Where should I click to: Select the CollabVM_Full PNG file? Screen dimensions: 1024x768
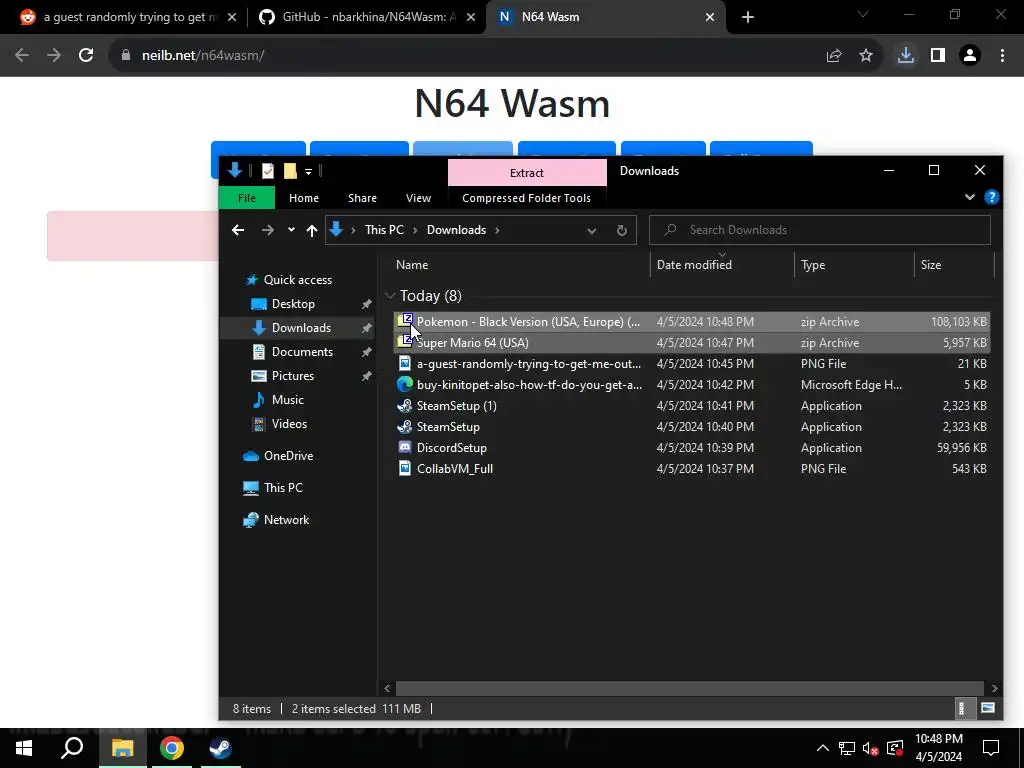(692, 469)
